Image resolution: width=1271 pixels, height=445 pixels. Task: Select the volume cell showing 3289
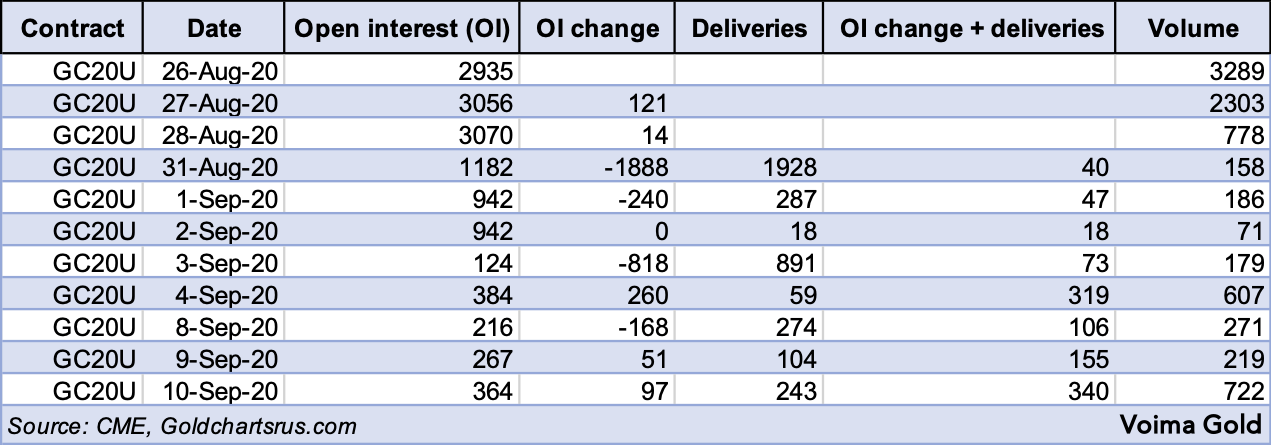point(1237,71)
